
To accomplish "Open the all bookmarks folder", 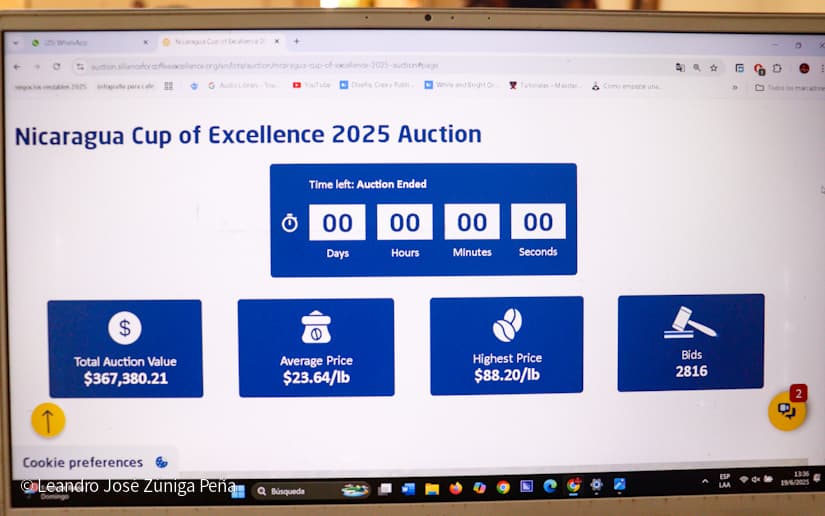I will tap(785, 87).
